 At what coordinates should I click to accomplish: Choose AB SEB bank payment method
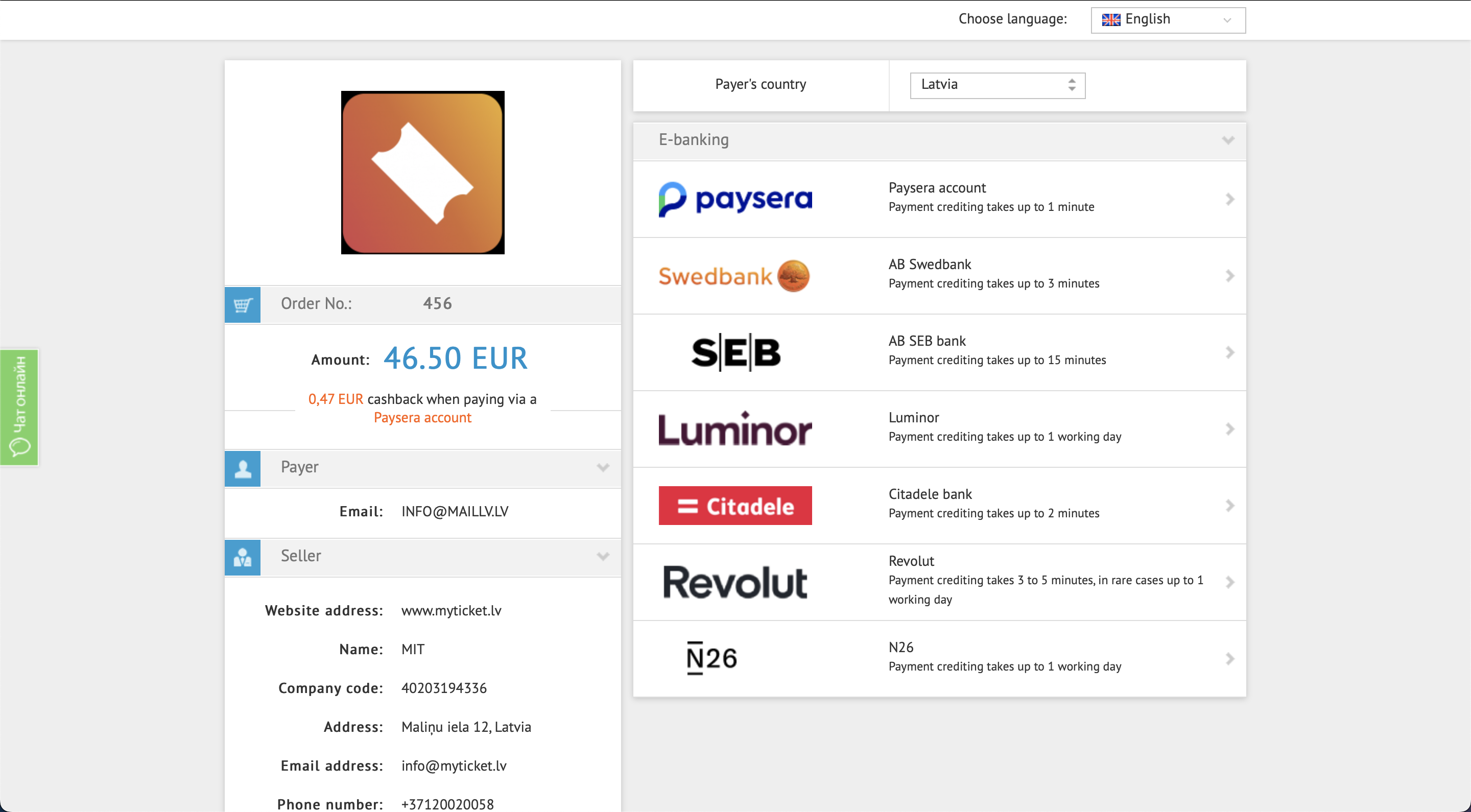tap(939, 352)
